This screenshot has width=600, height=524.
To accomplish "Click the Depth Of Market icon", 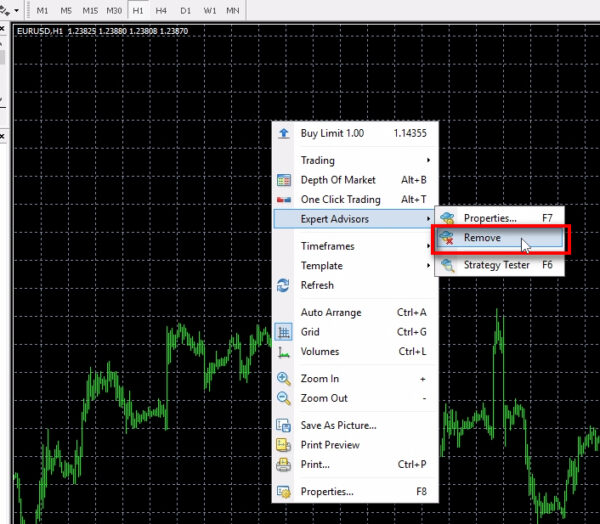I will point(284,180).
